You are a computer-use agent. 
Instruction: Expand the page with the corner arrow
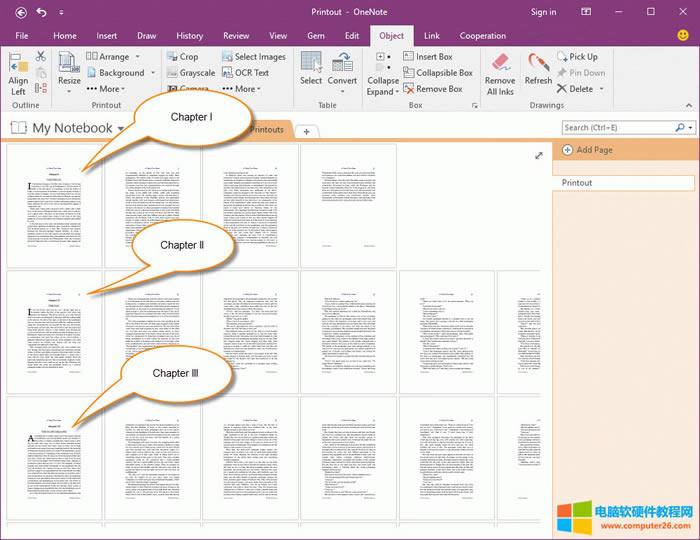tap(539, 156)
